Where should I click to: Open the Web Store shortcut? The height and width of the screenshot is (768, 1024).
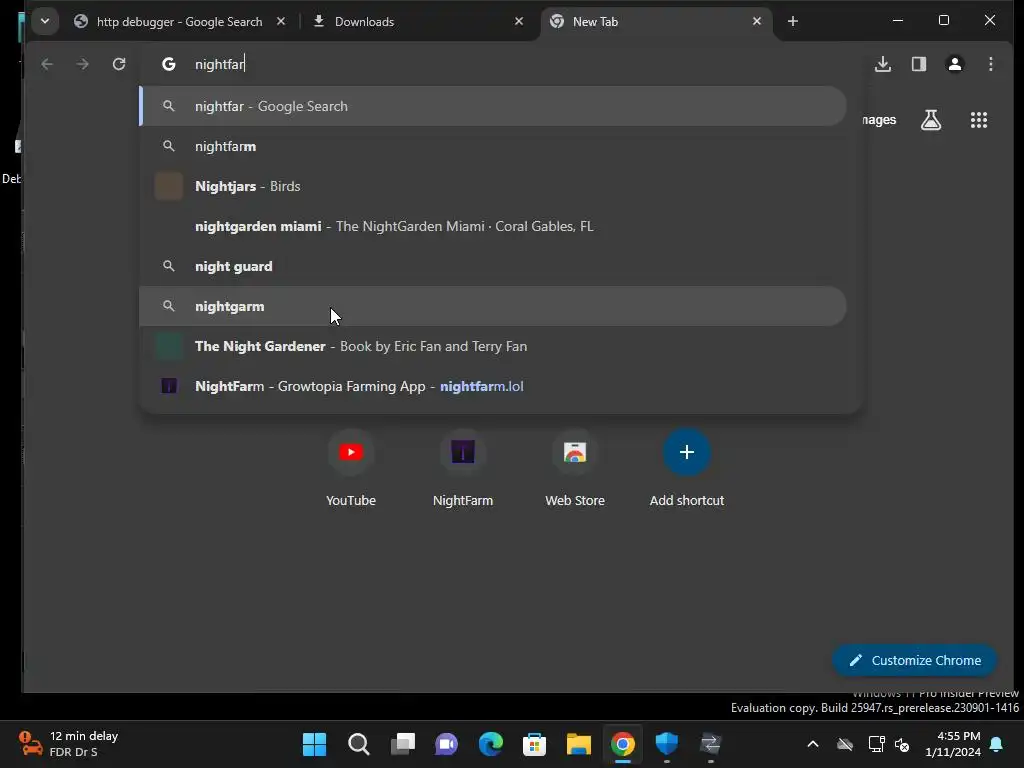575,468
